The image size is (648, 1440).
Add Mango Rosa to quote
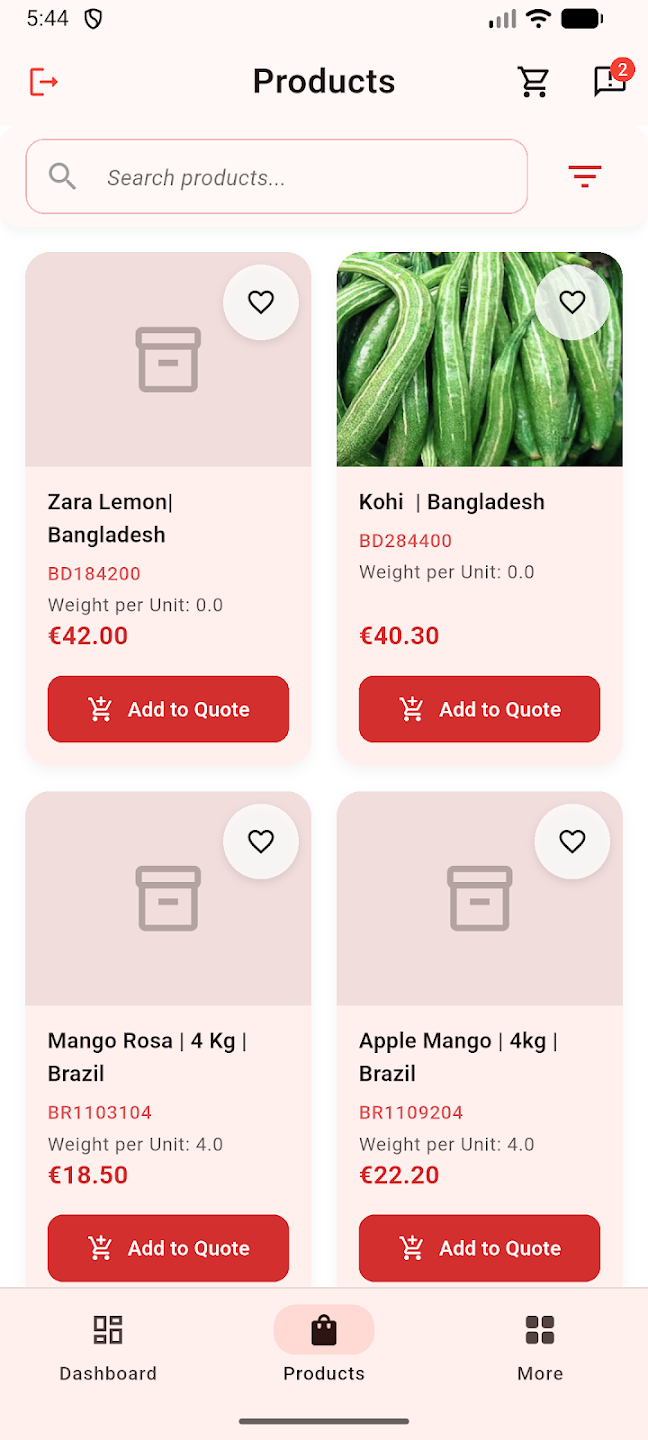168,1248
